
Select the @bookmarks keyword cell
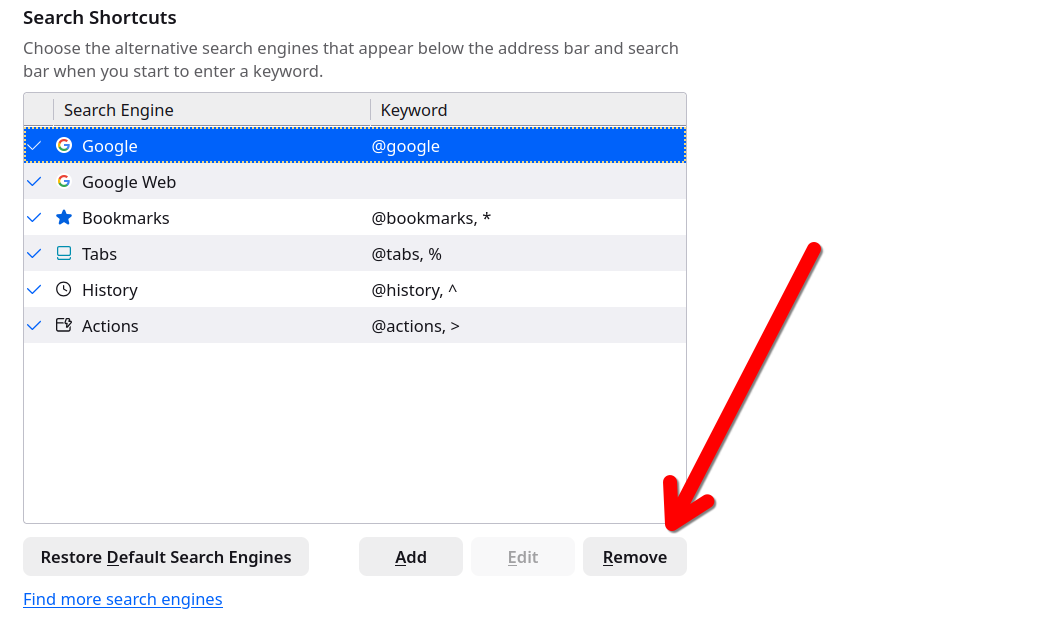(431, 218)
